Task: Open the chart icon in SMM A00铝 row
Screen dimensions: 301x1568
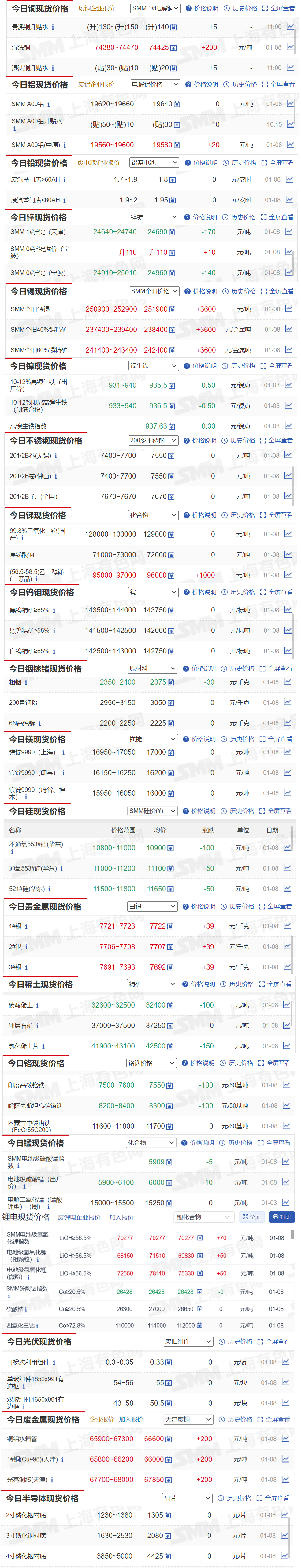Action: pos(290,103)
